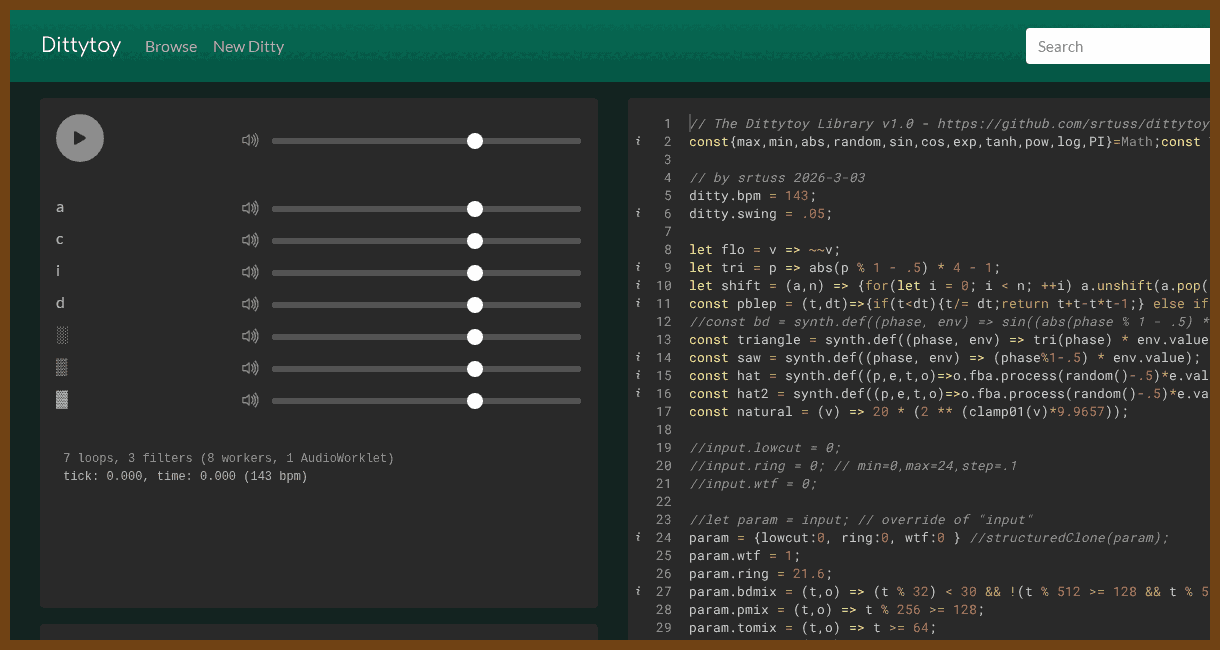Adjust the light-shaded loop volume slider
Image resolution: width=1220 pixels, height=650 pixels.
426,337
